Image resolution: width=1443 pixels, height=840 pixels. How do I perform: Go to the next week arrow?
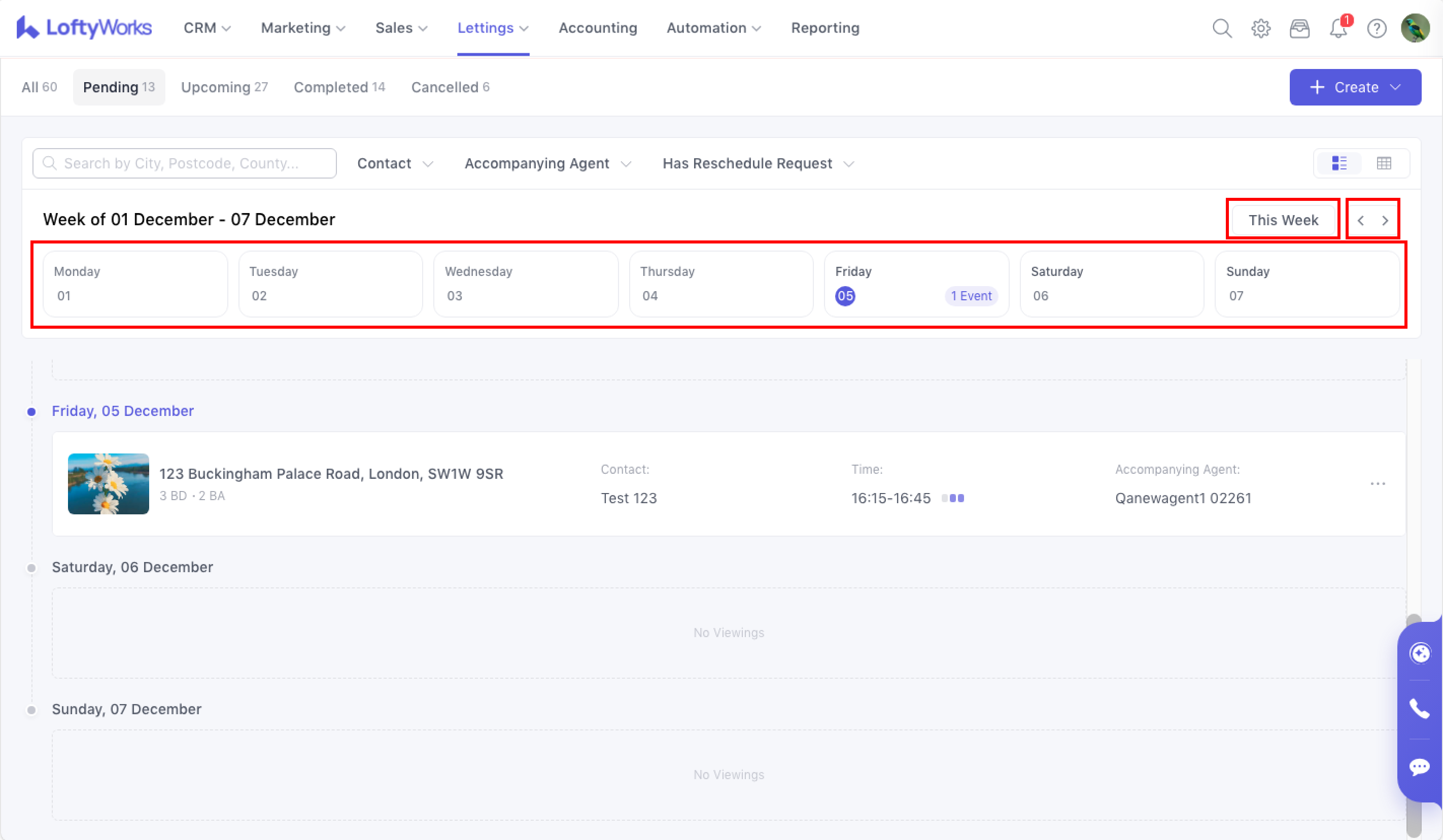coord(1385,221)
